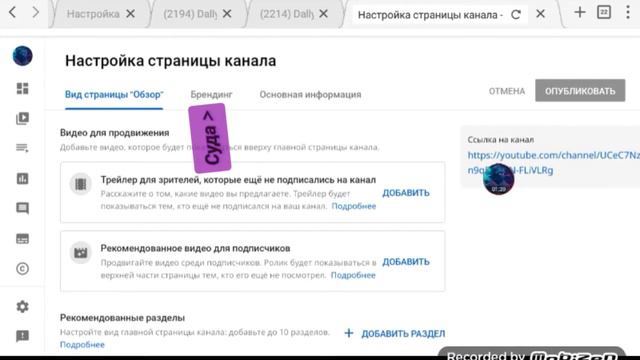Click the film icon in the trailer card
Viewport: 640px width, 360px height.
tap(80, 184)
